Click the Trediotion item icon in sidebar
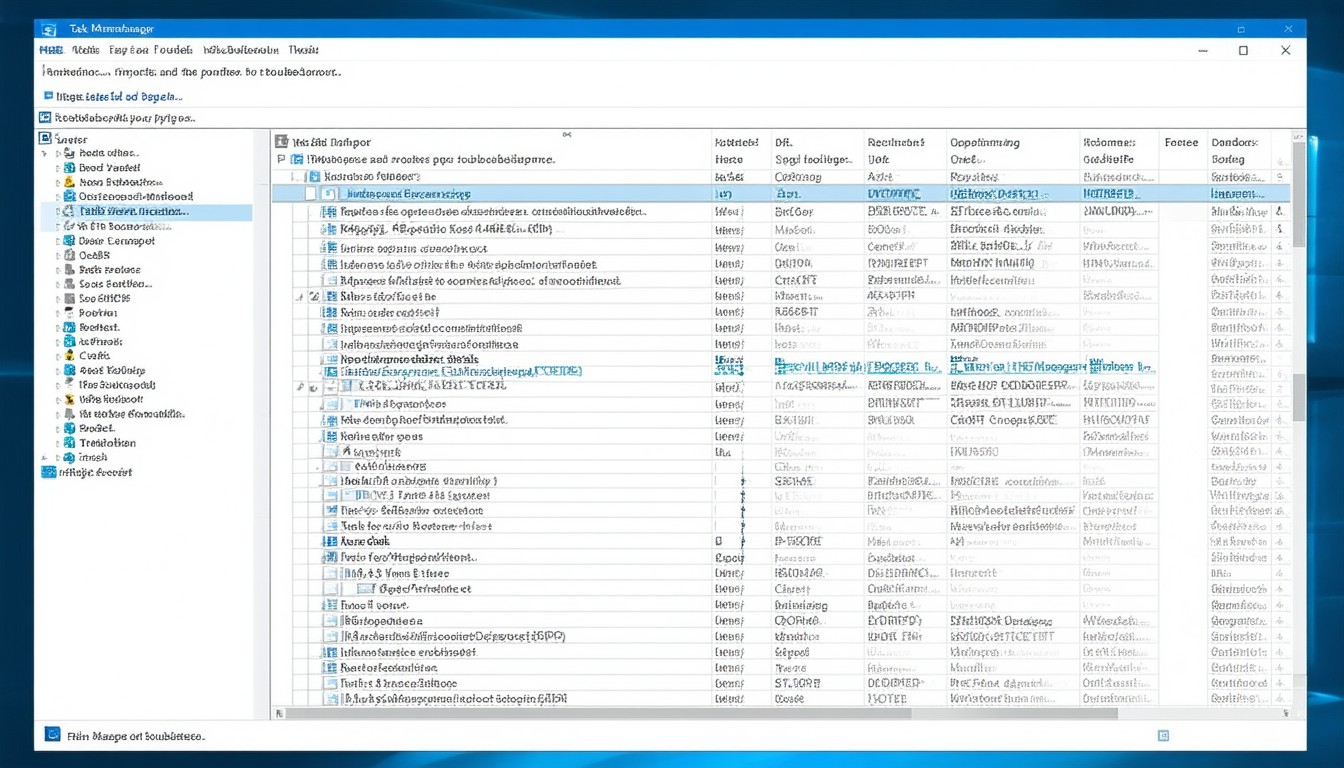 69,442
